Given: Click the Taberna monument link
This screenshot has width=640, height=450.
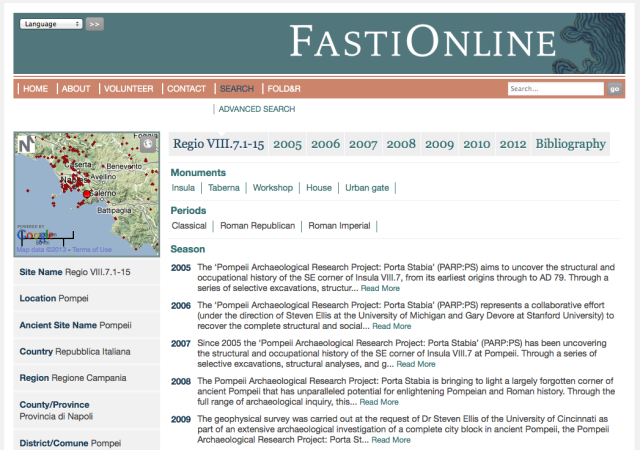Looking at the screenshot, I should click(224, 188).
